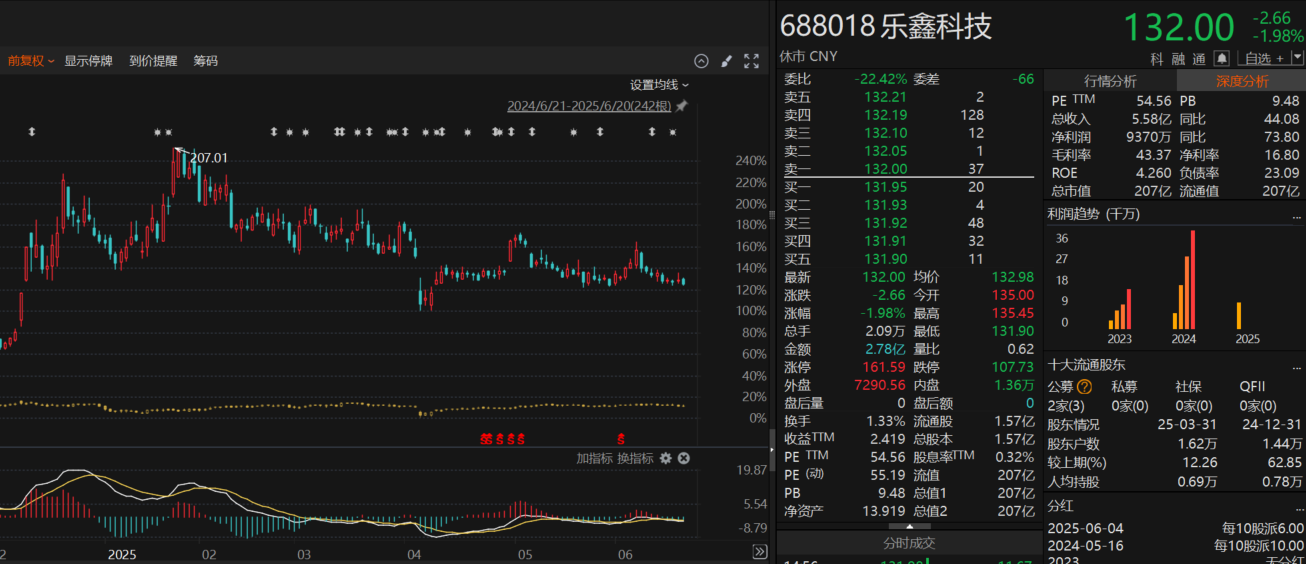
Task: Toggle the 筹码 chip distribution view
Action: (205, 61)
